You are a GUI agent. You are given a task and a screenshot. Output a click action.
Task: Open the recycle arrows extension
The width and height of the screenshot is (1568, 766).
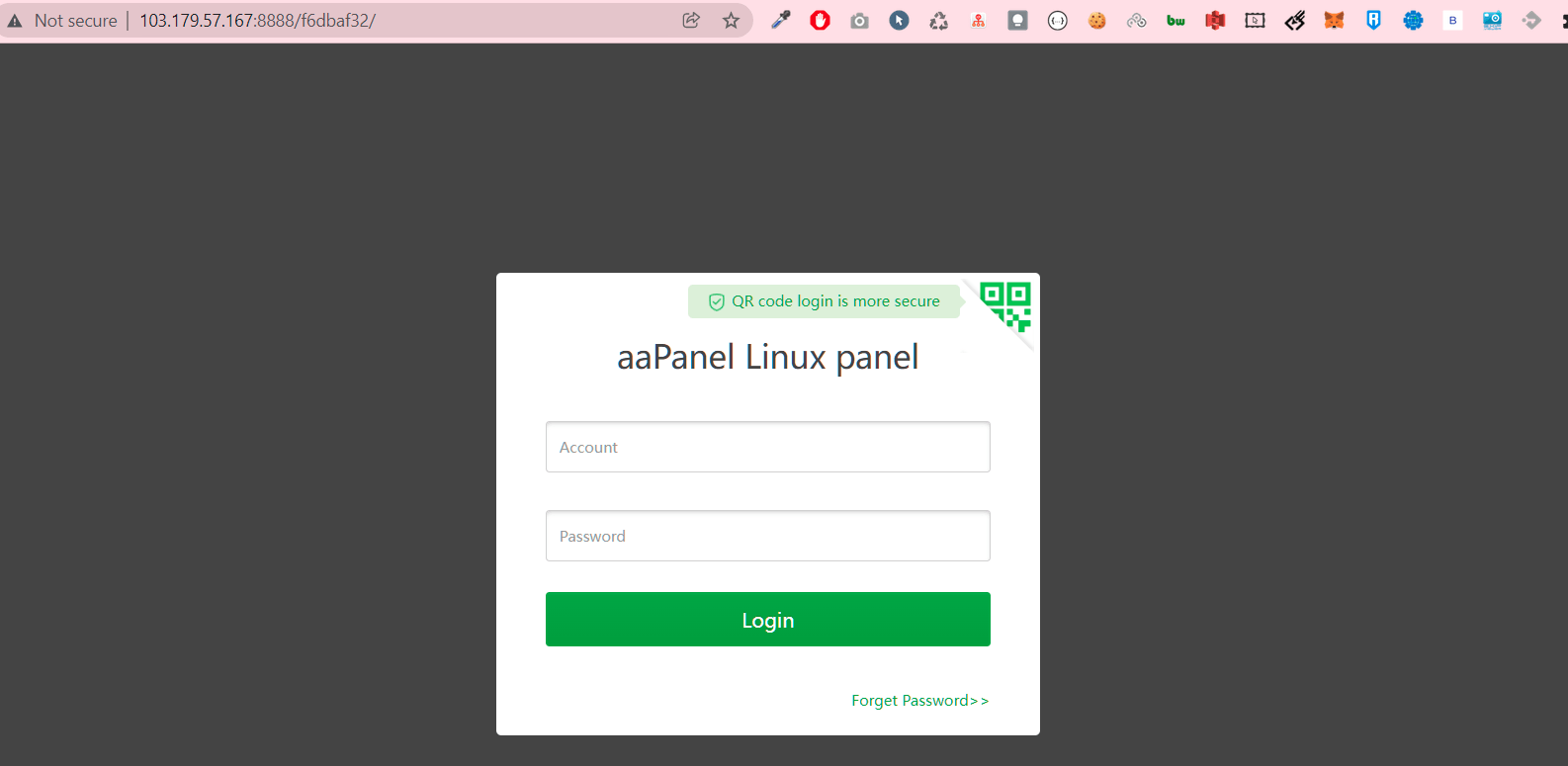[x=938, y=21]
